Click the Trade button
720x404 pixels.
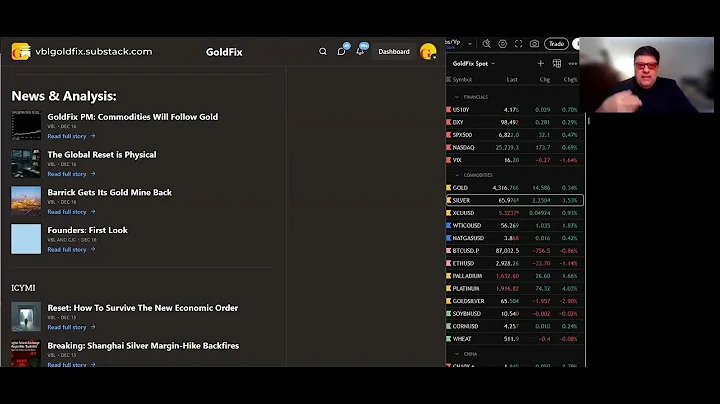click(x=556, y=44)
